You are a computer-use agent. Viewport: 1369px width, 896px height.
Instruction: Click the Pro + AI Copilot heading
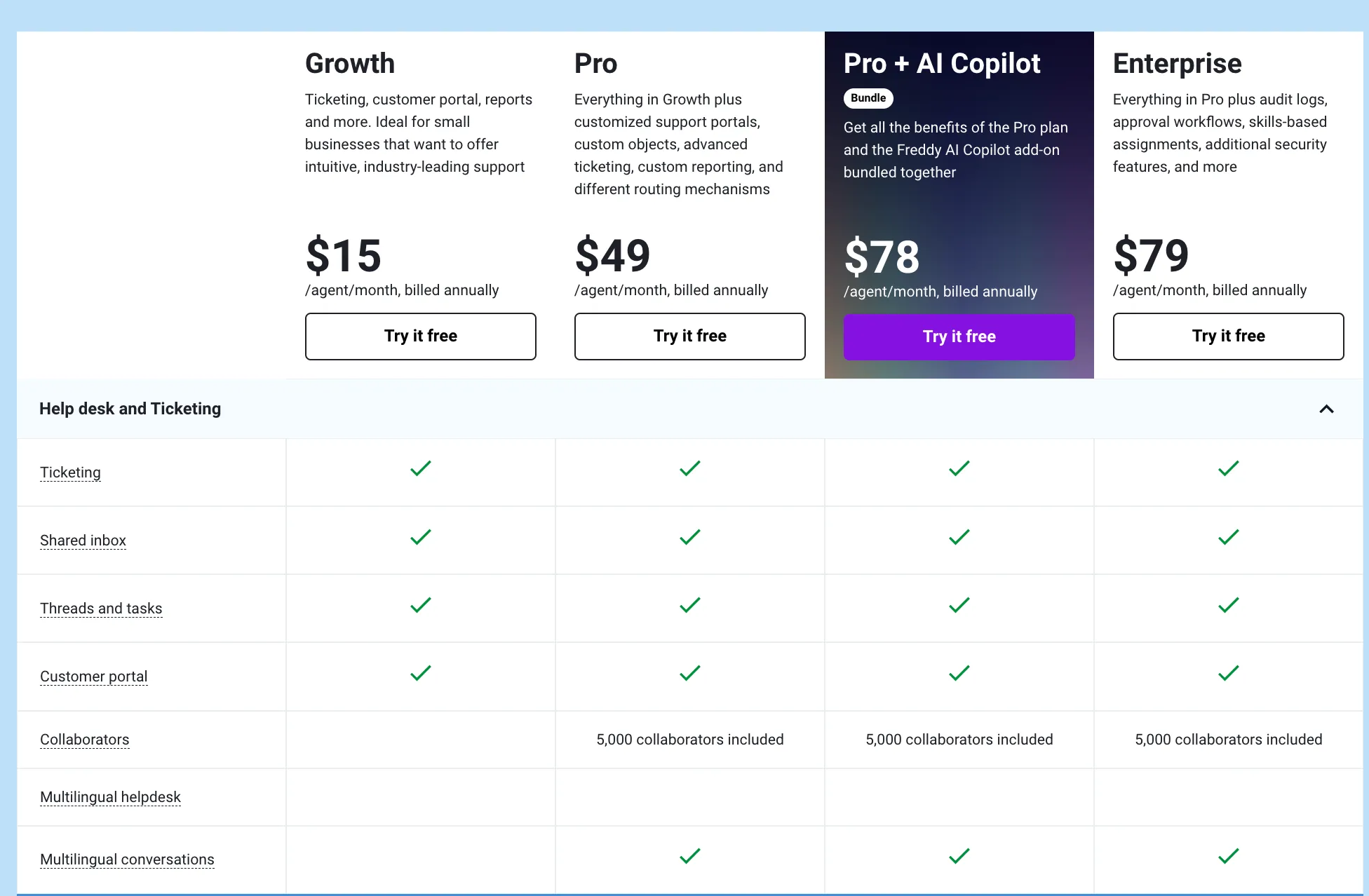(942, 64)
